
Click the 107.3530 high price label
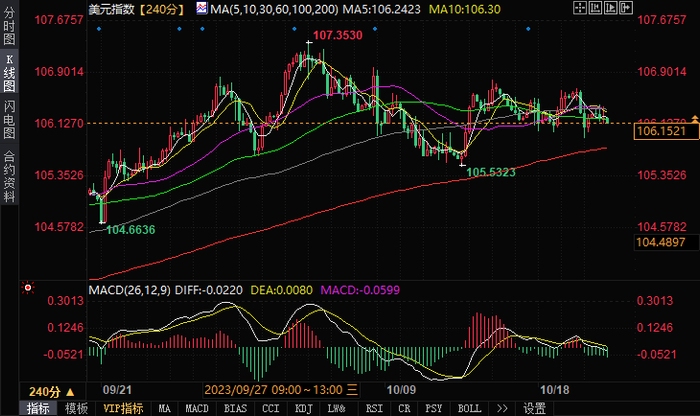(338, 35)
